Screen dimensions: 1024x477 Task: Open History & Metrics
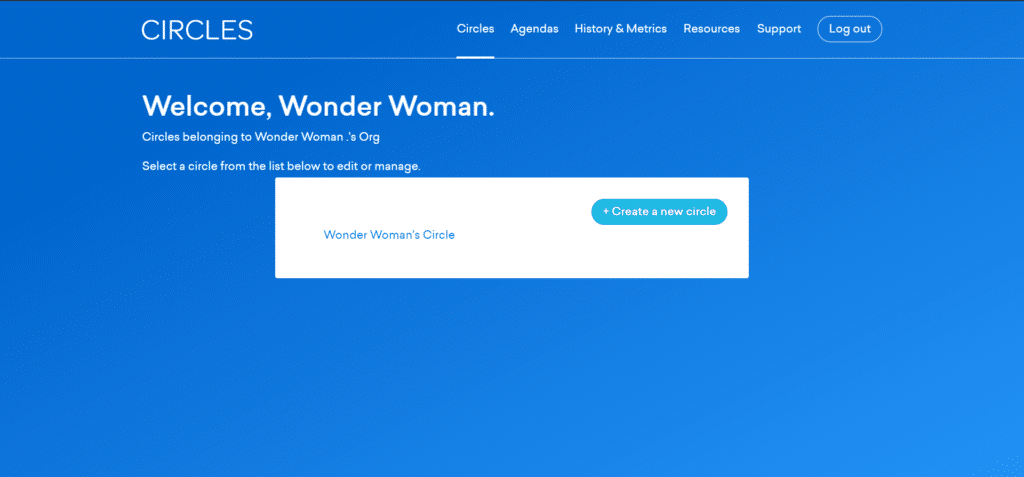[x=620, y=29]
